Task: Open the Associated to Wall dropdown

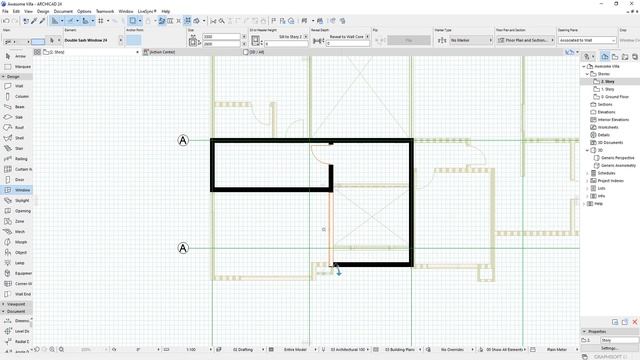Action: coord(587,40)
